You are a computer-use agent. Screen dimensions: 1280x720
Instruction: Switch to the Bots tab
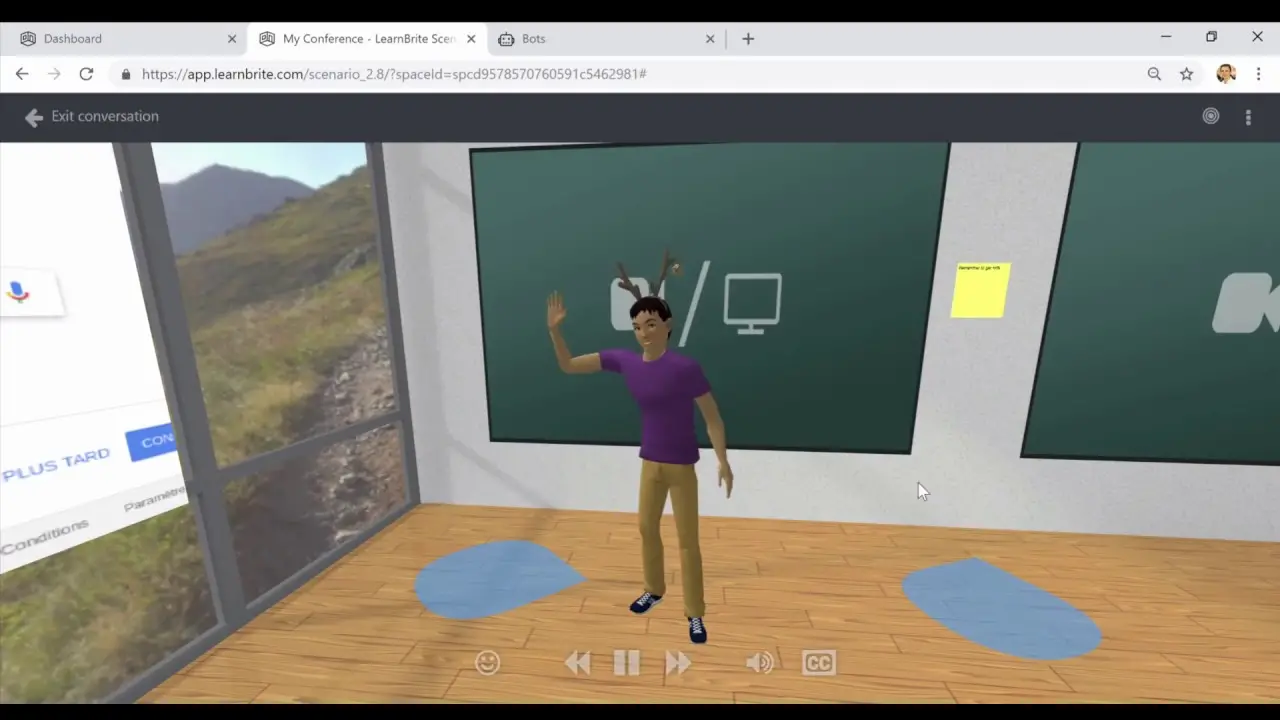[534, 38]
